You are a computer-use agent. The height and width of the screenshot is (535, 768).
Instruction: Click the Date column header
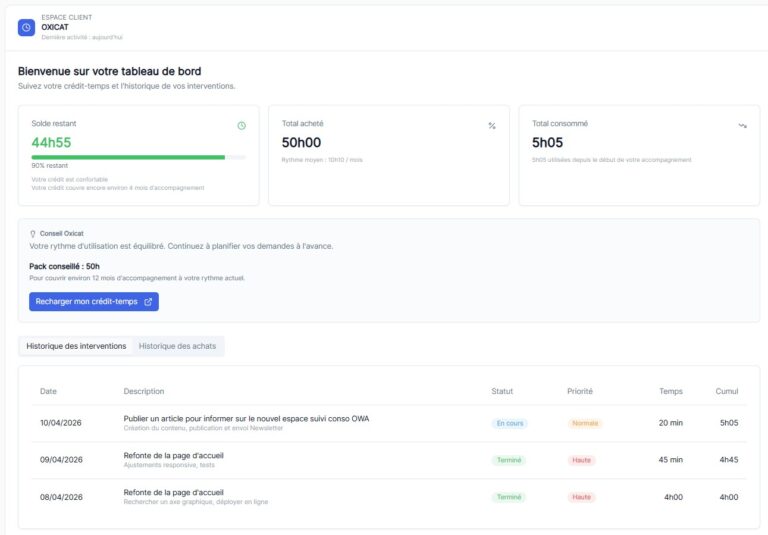coord(48,391)
